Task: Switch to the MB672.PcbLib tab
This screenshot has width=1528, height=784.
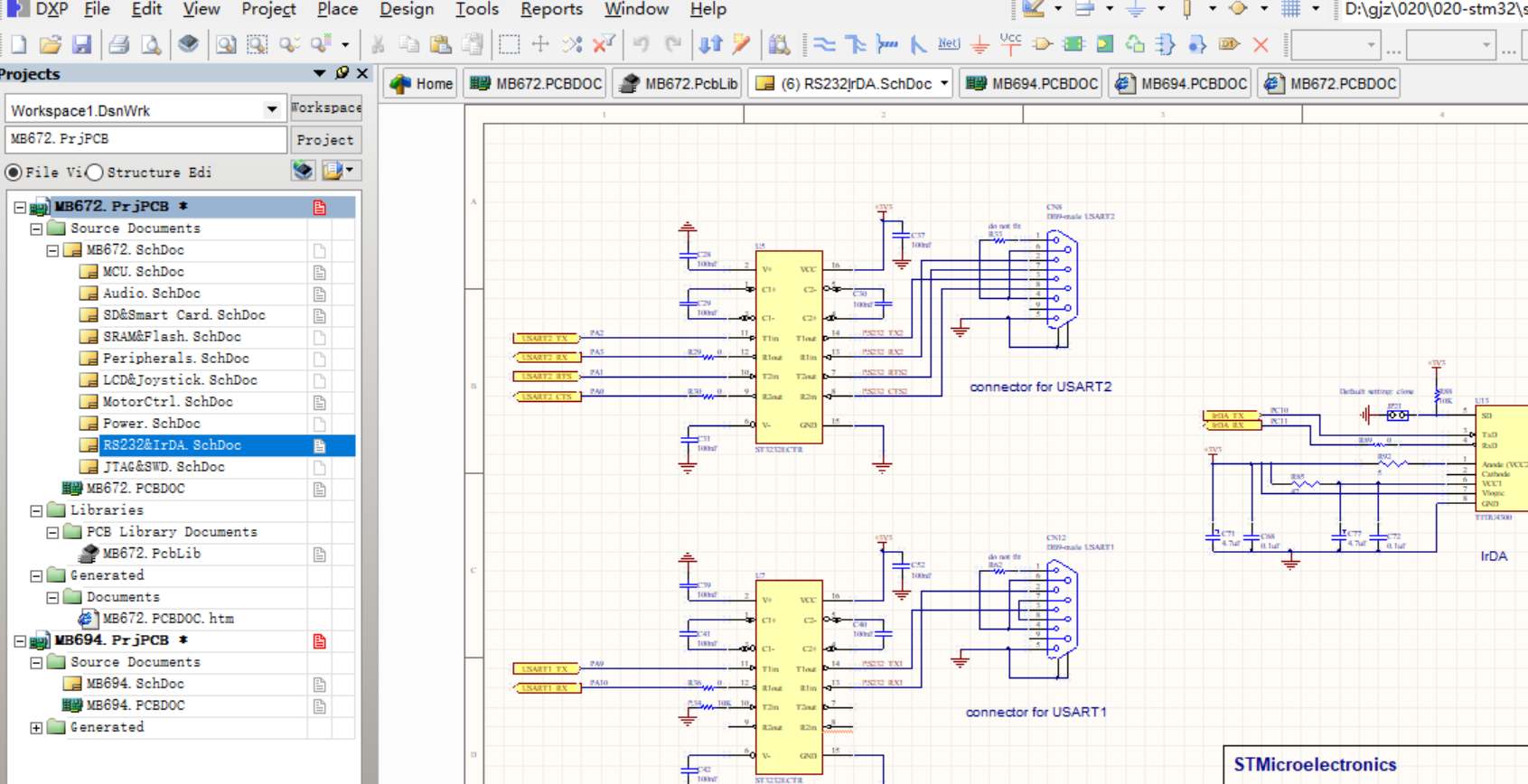Action: point(679,83)
